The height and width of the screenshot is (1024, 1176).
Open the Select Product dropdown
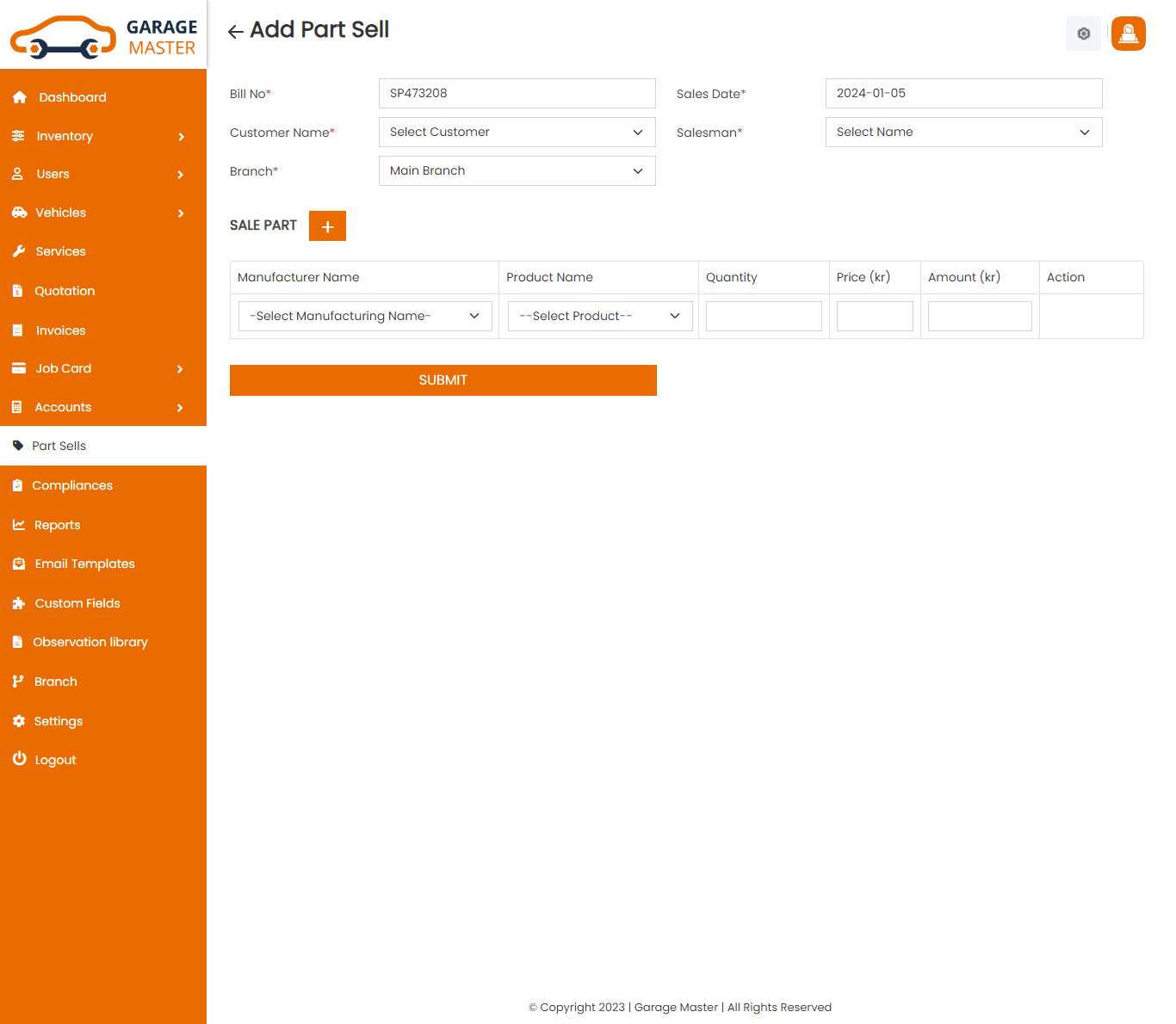tap(600, 316)
